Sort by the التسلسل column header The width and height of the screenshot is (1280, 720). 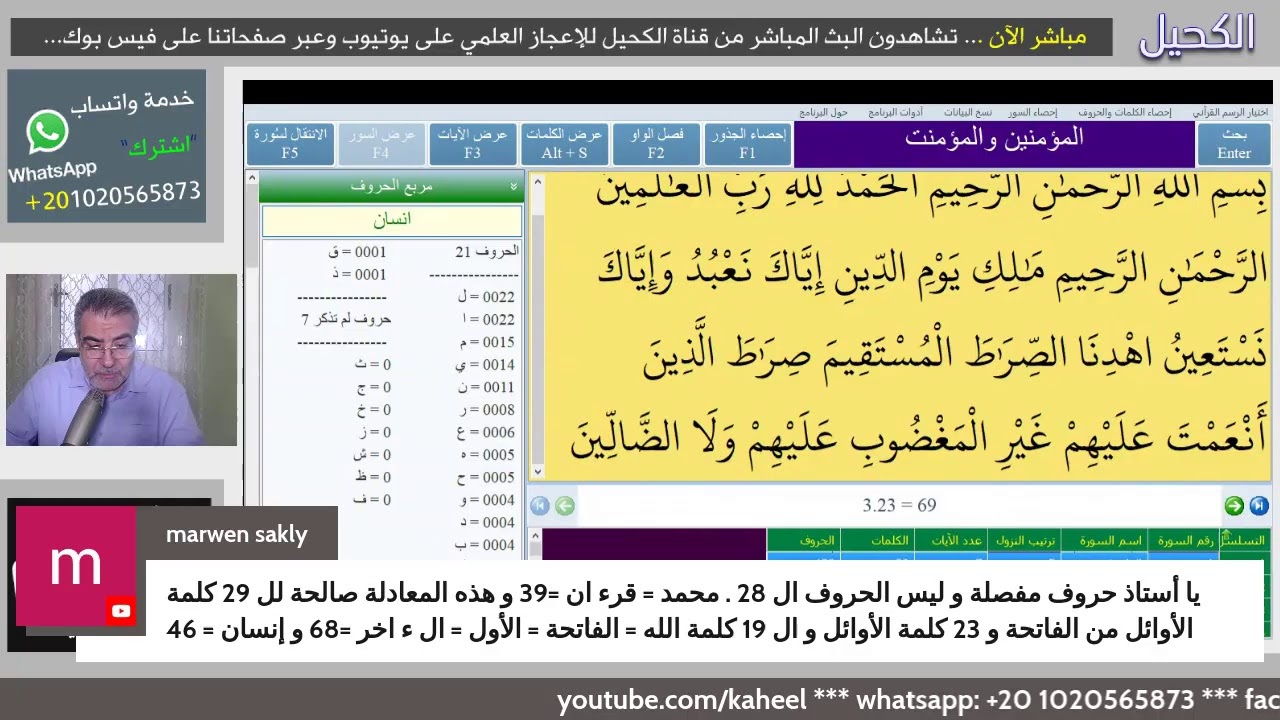[1246, 541]
